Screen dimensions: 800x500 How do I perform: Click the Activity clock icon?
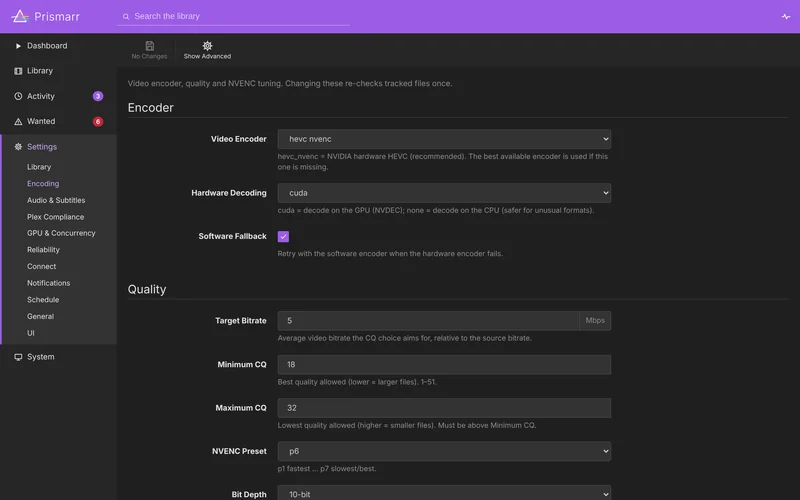(x=18, y=96)
